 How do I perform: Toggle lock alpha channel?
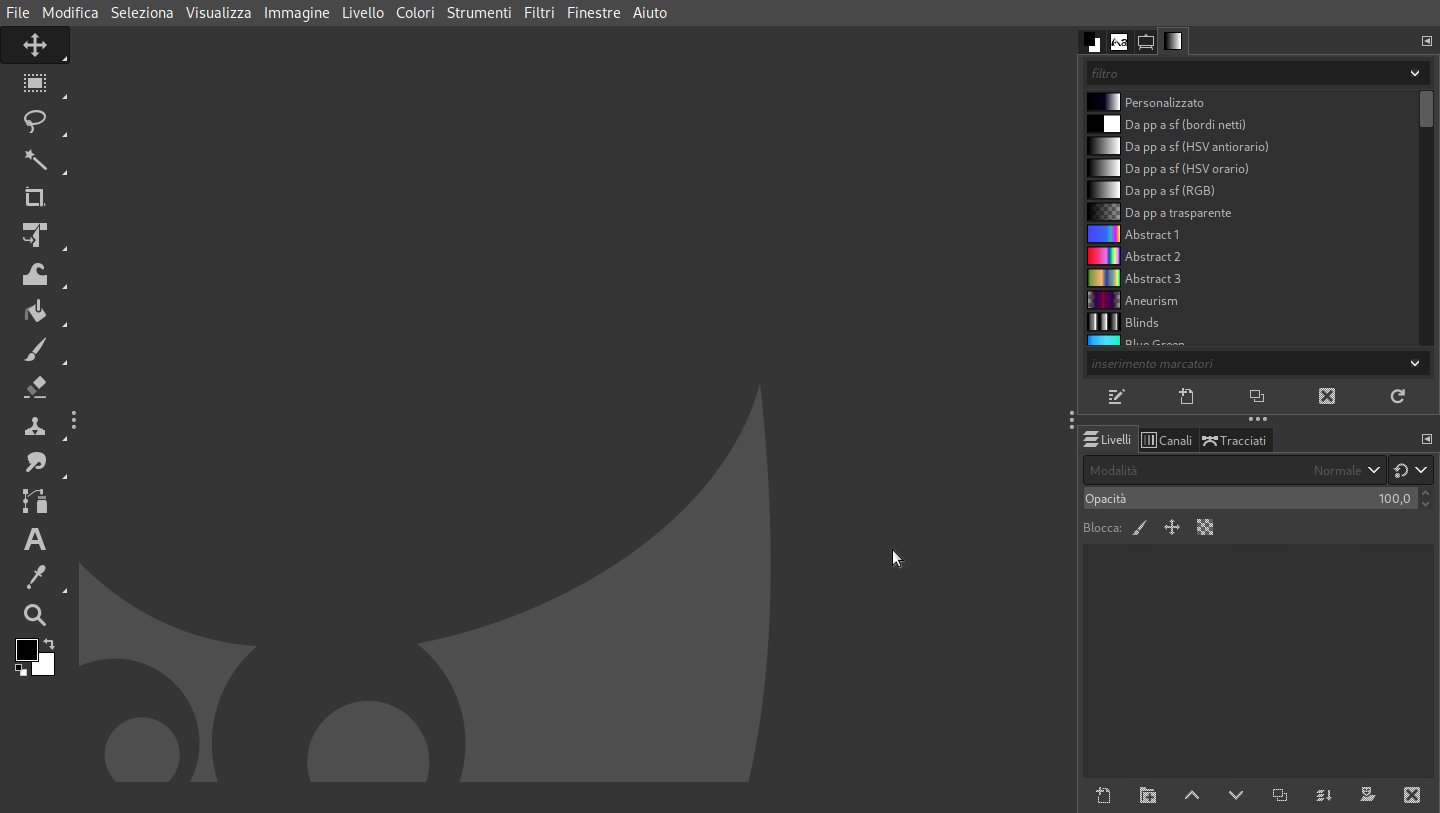(1205, 527)
